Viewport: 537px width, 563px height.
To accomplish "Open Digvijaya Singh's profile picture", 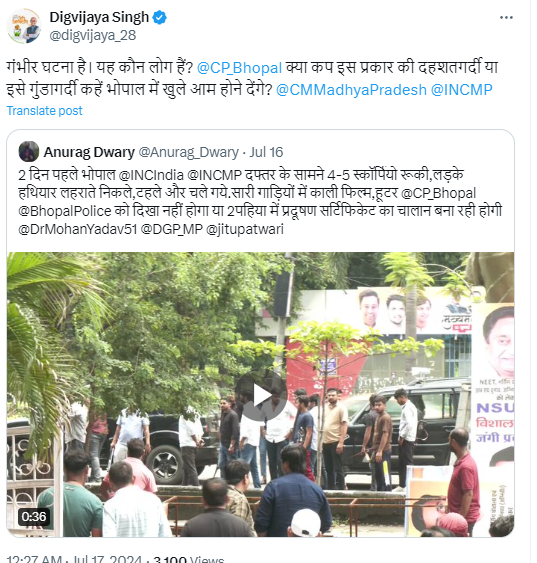I will 24,27.
